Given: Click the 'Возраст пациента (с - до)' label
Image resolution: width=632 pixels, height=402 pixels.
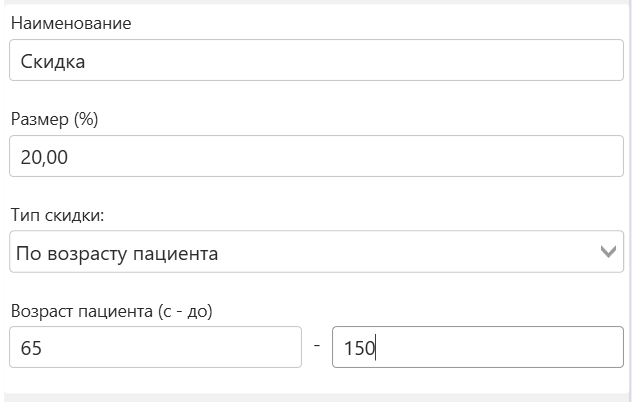Looking at the screenshot, I should 112,311.
